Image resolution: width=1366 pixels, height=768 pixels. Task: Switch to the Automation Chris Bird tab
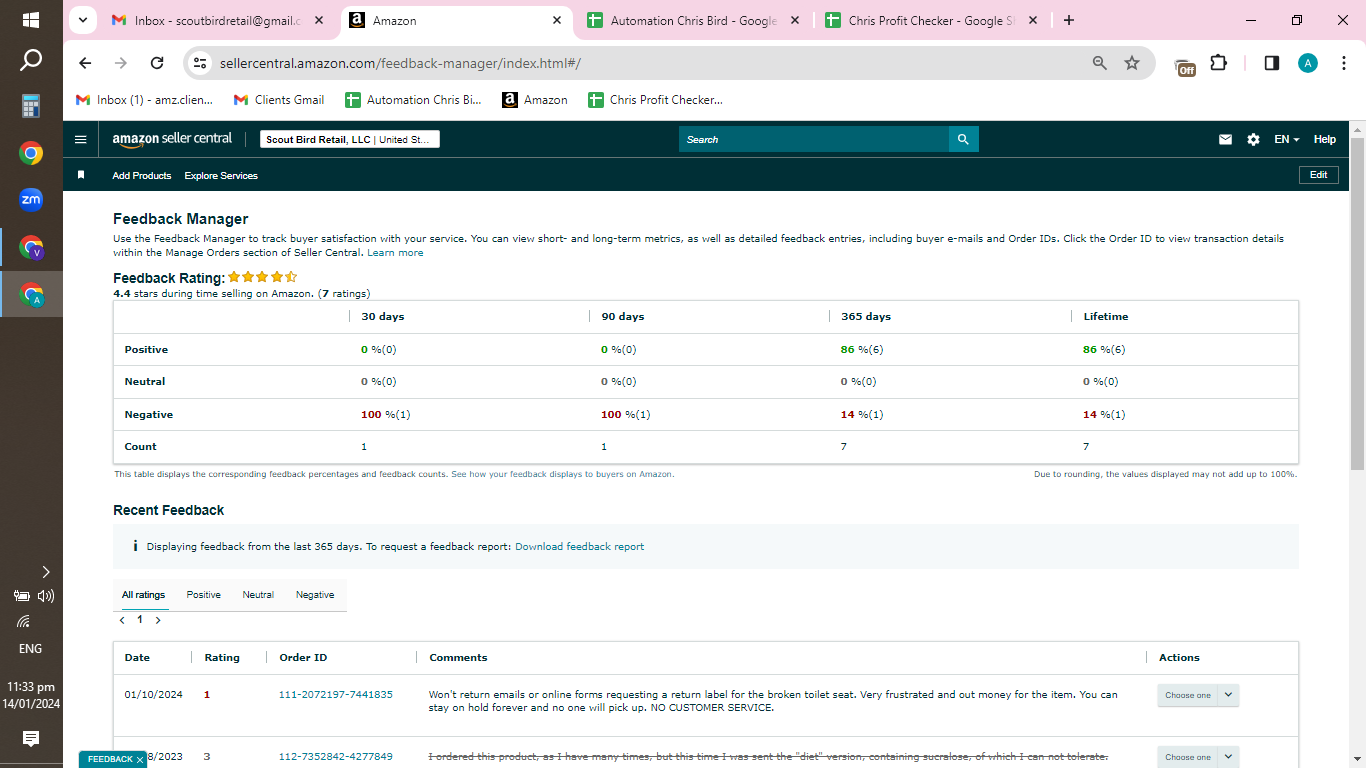tap(693, 20)
